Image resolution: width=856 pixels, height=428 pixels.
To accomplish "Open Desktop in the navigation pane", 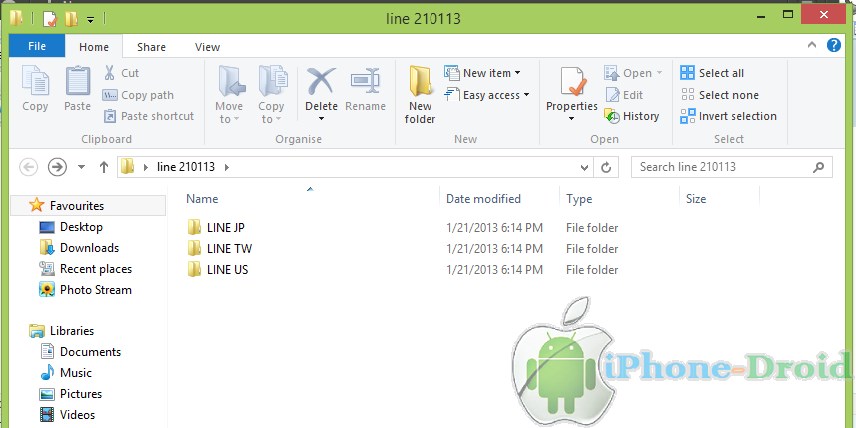I will (x=71, y=227).
